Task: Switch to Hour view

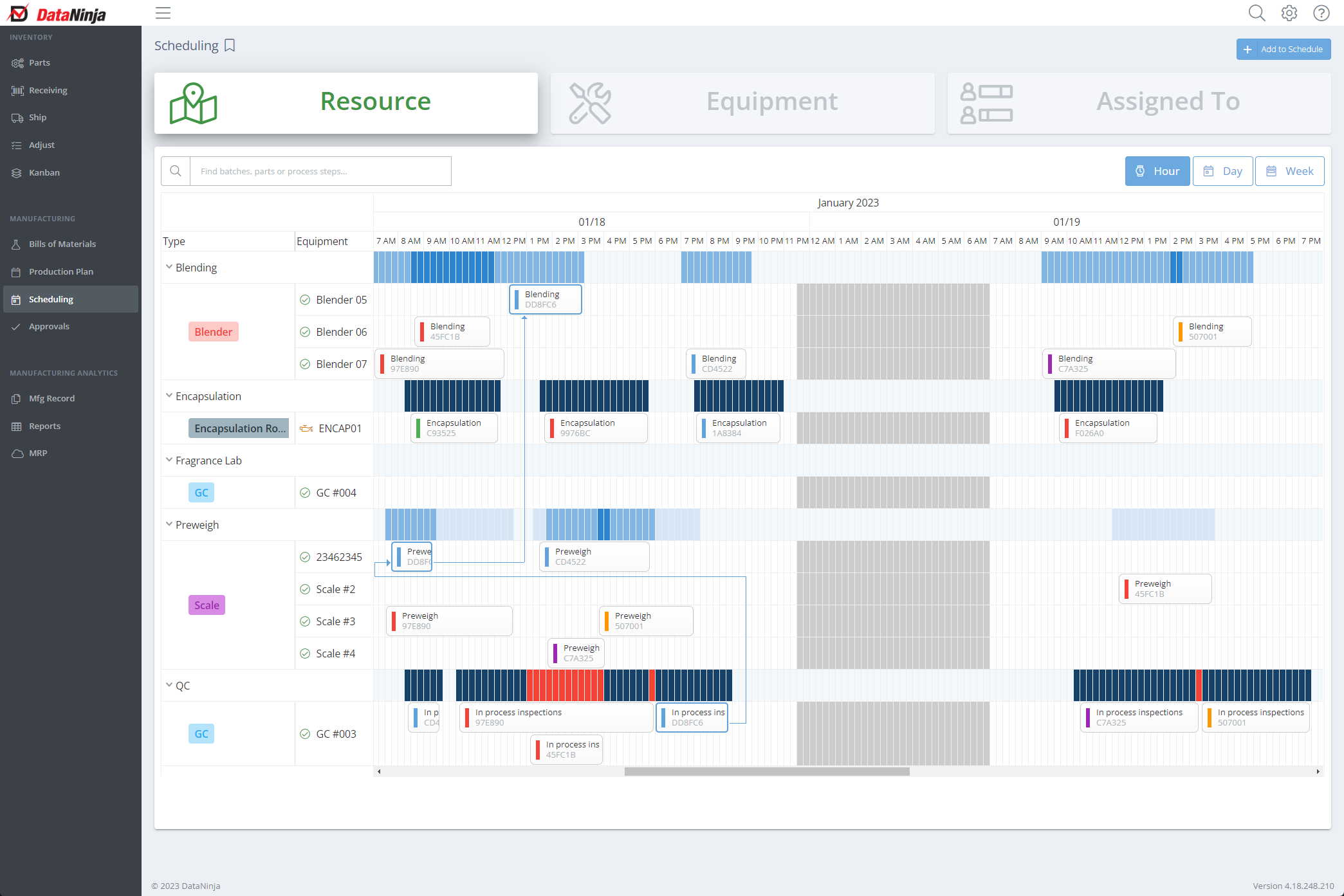Action: pos(1157,171)
